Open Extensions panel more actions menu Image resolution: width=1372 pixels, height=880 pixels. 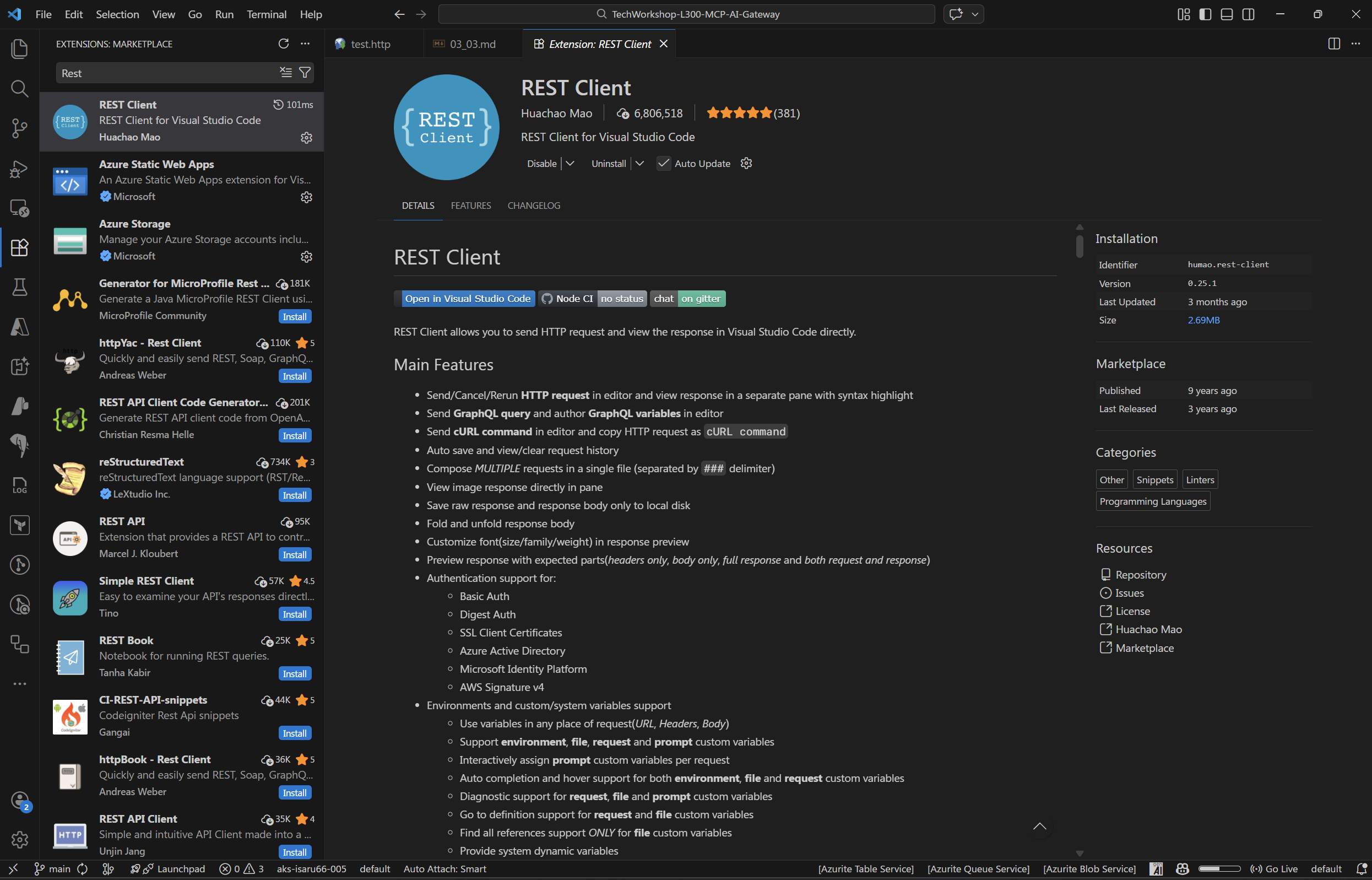click(x=305, y=44)
